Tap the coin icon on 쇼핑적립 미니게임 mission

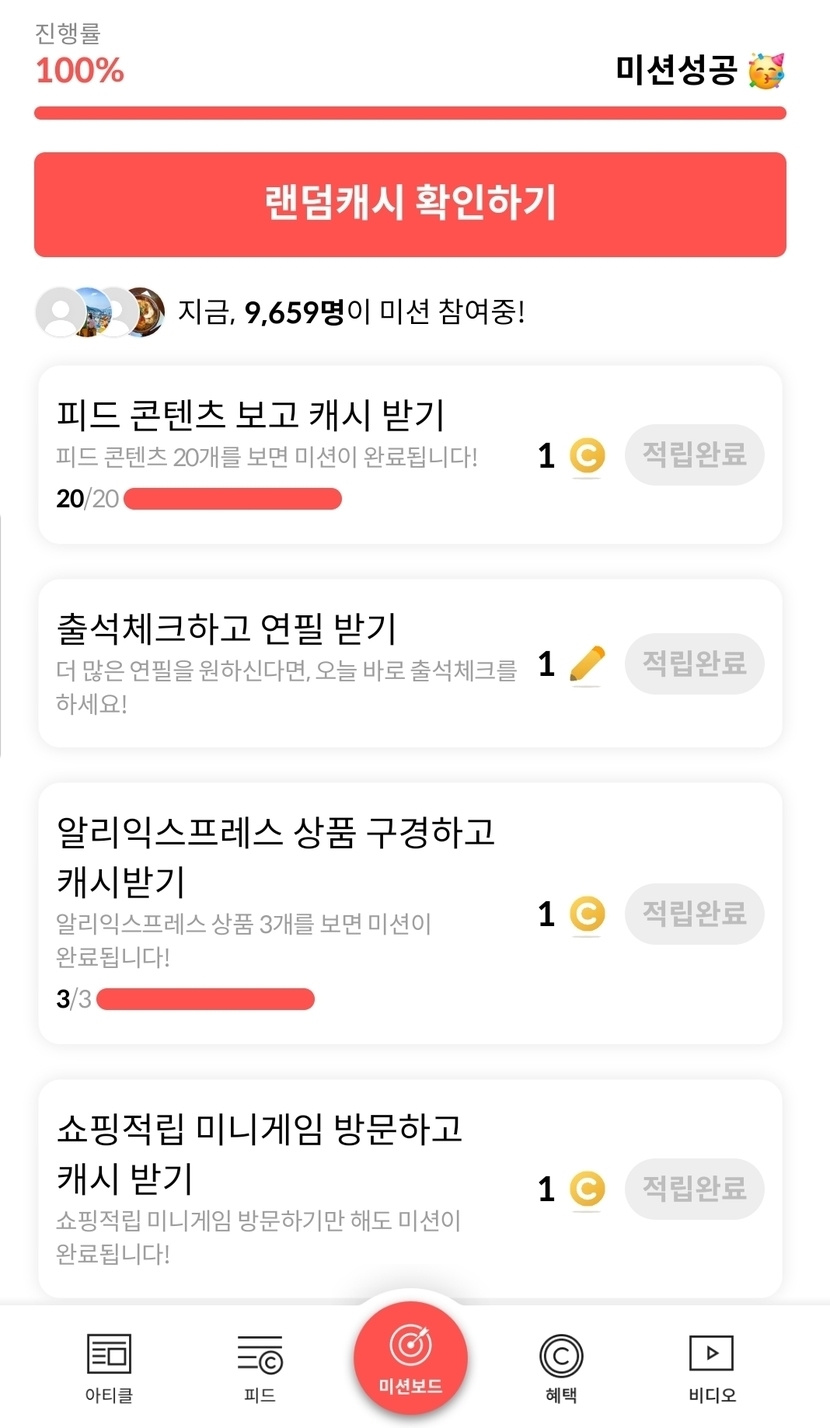coord(587,1189)
